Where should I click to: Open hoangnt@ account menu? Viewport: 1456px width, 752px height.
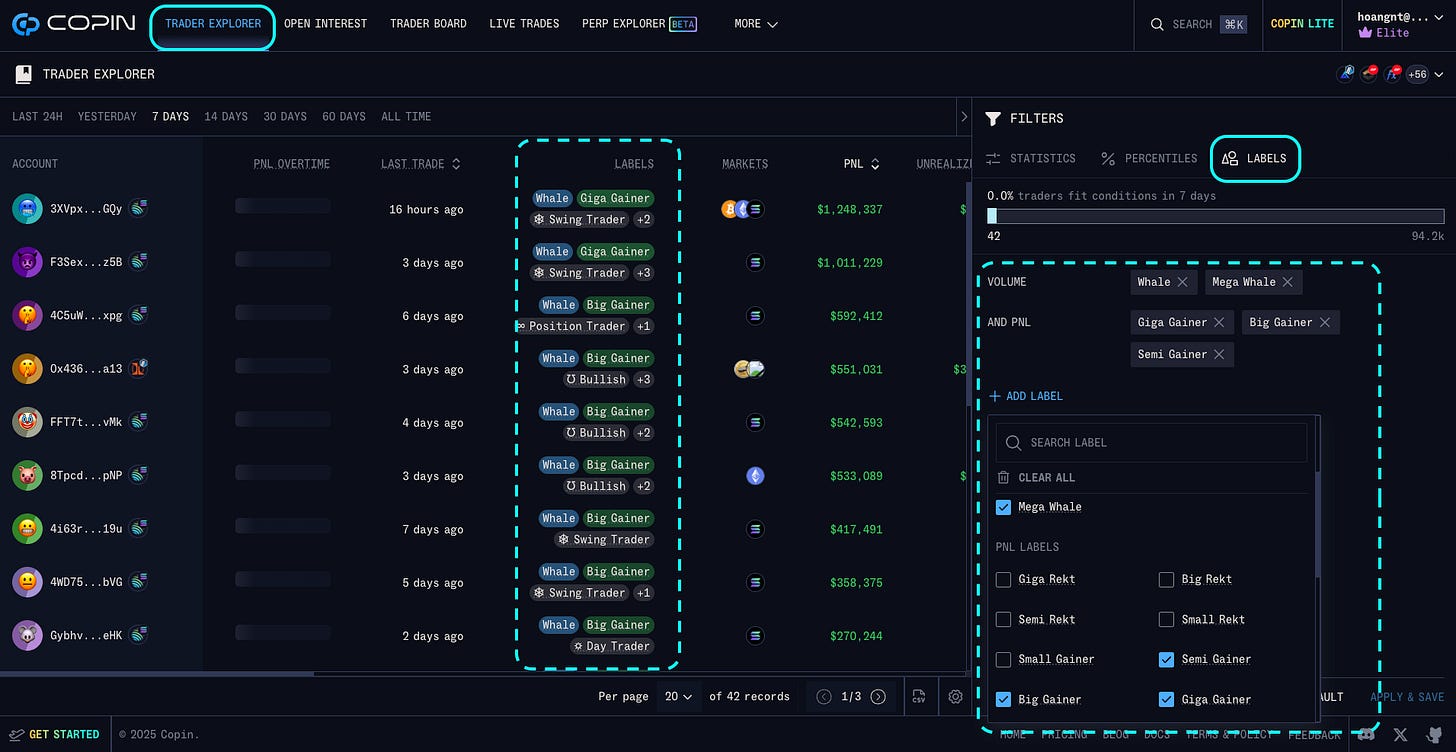tap(1401, 24)
